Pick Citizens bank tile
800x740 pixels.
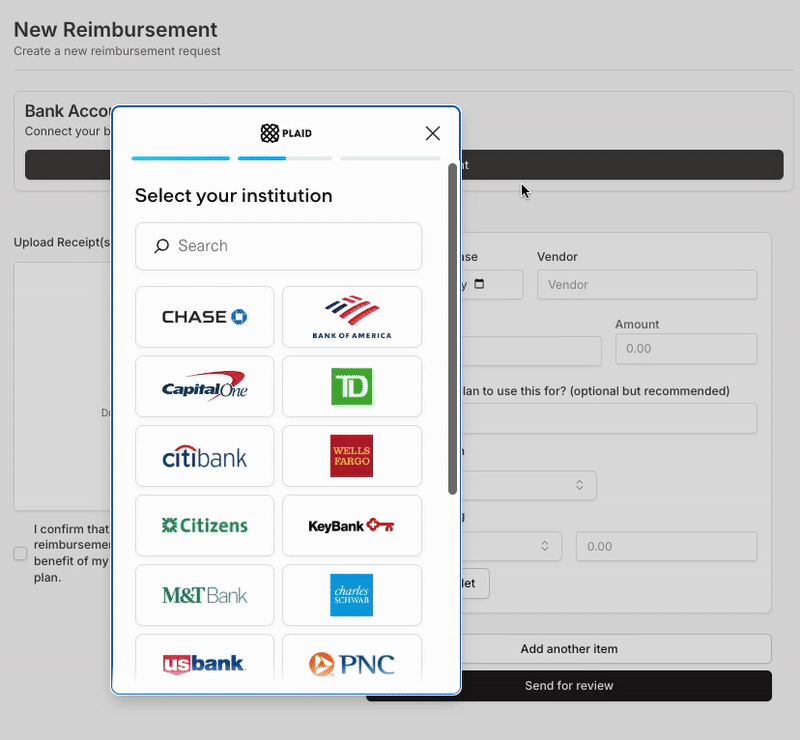coord(204,526)
